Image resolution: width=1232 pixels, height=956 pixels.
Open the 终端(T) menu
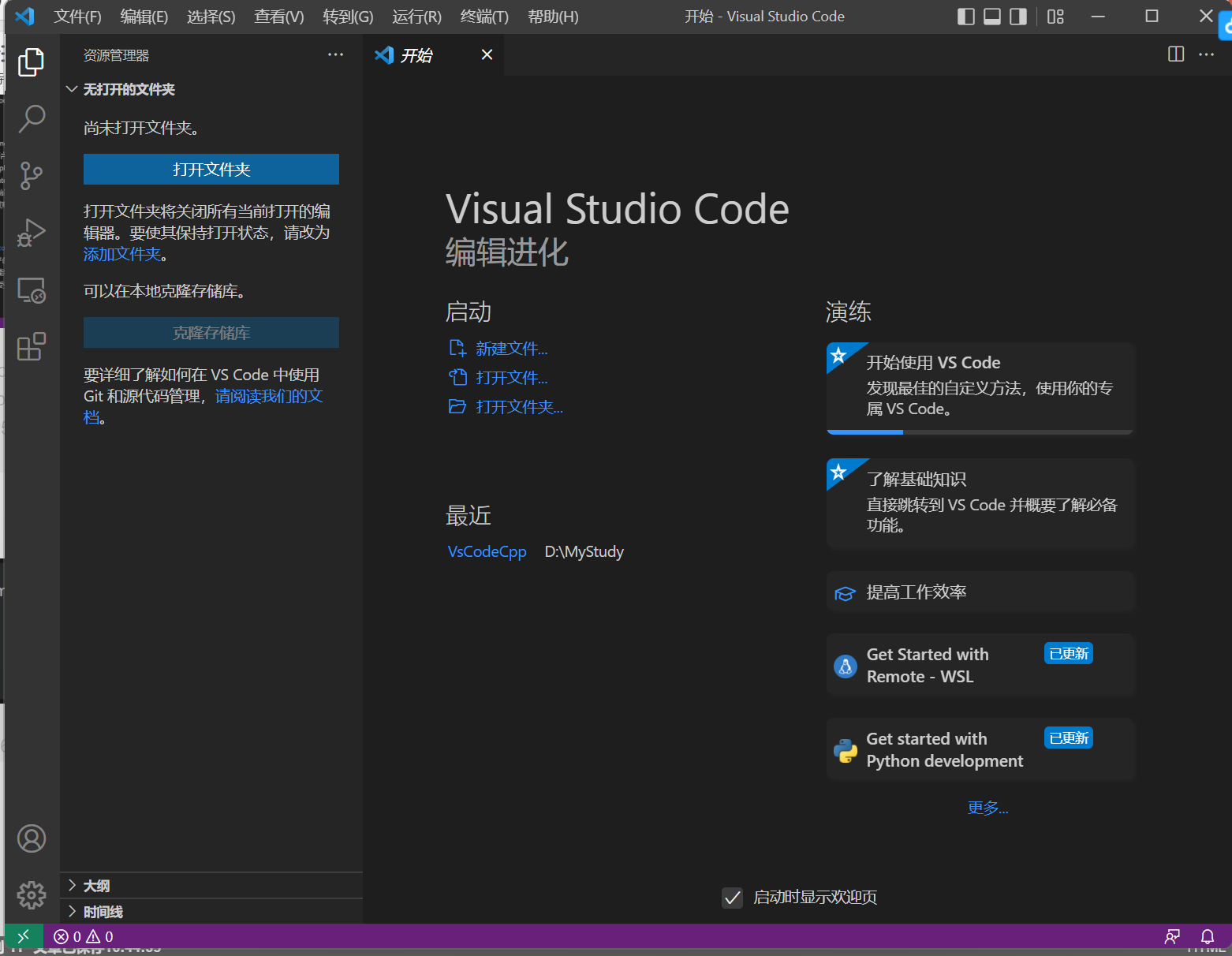484,17
